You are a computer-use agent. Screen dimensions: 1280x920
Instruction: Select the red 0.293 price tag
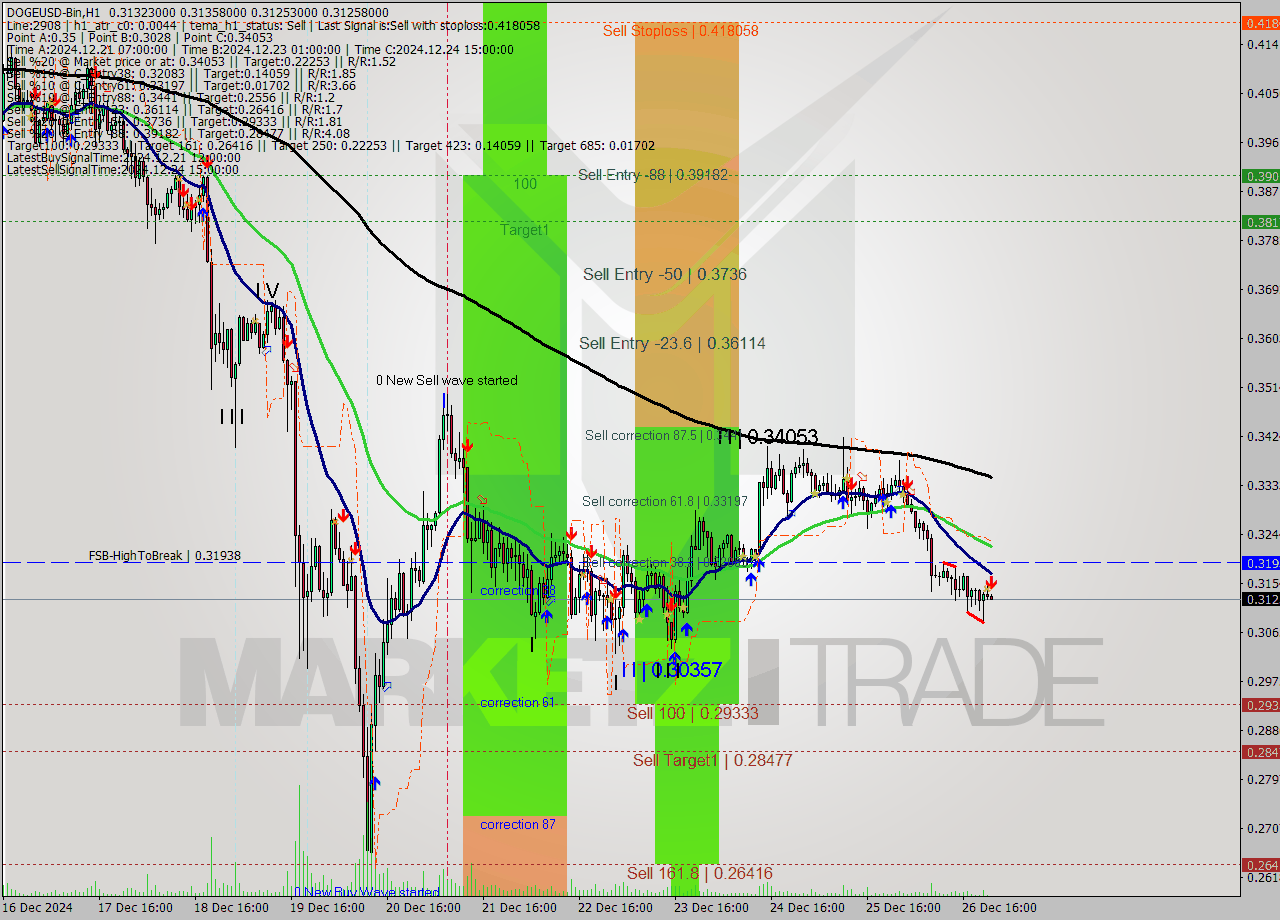(x=1260, y=705)
